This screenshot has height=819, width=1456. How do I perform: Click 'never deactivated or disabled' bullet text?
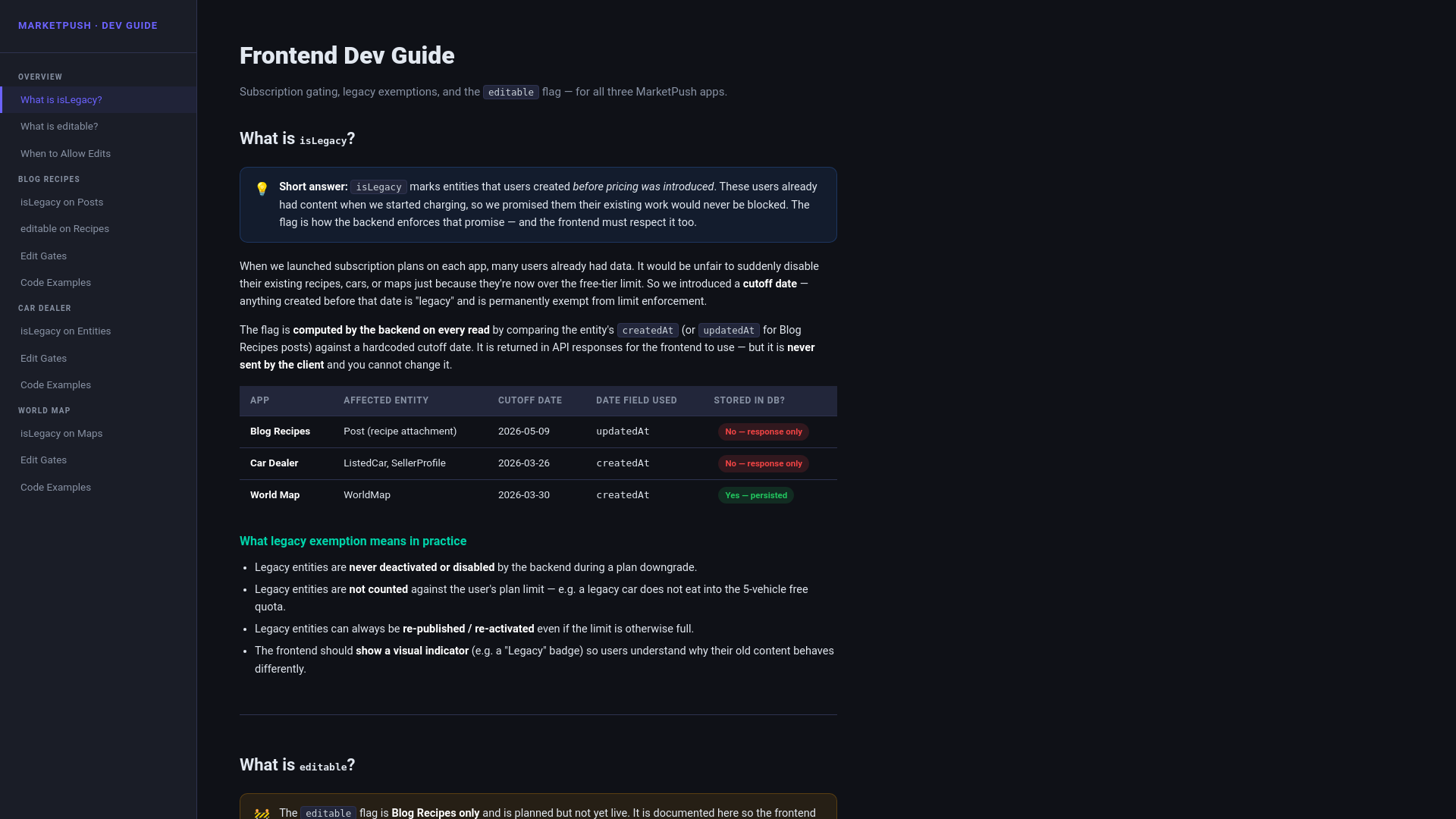[x=422, y=568]
